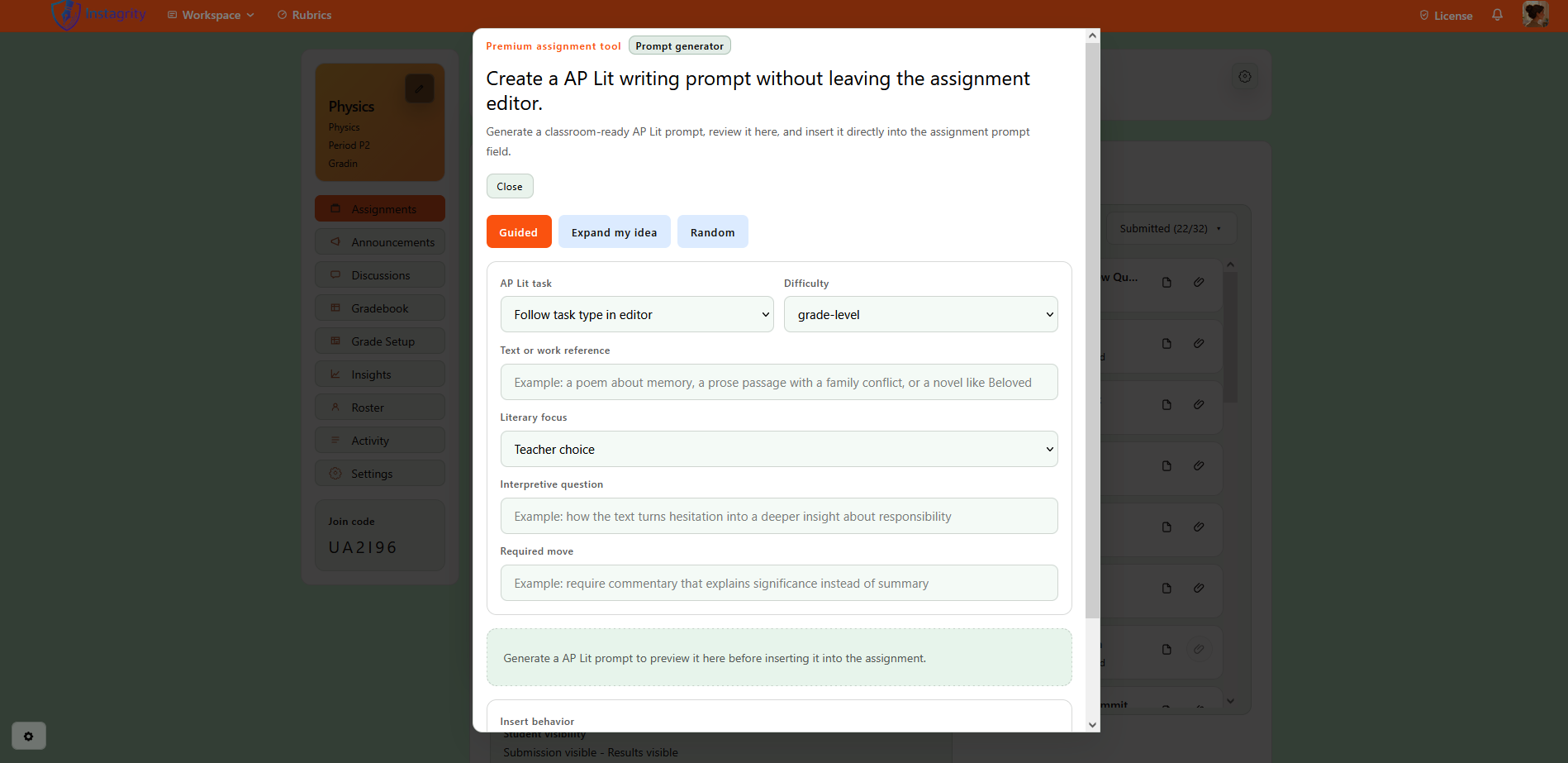Open notifications bell
Viewport: 1568px width, 763px height.
(x=1497, y=15)
